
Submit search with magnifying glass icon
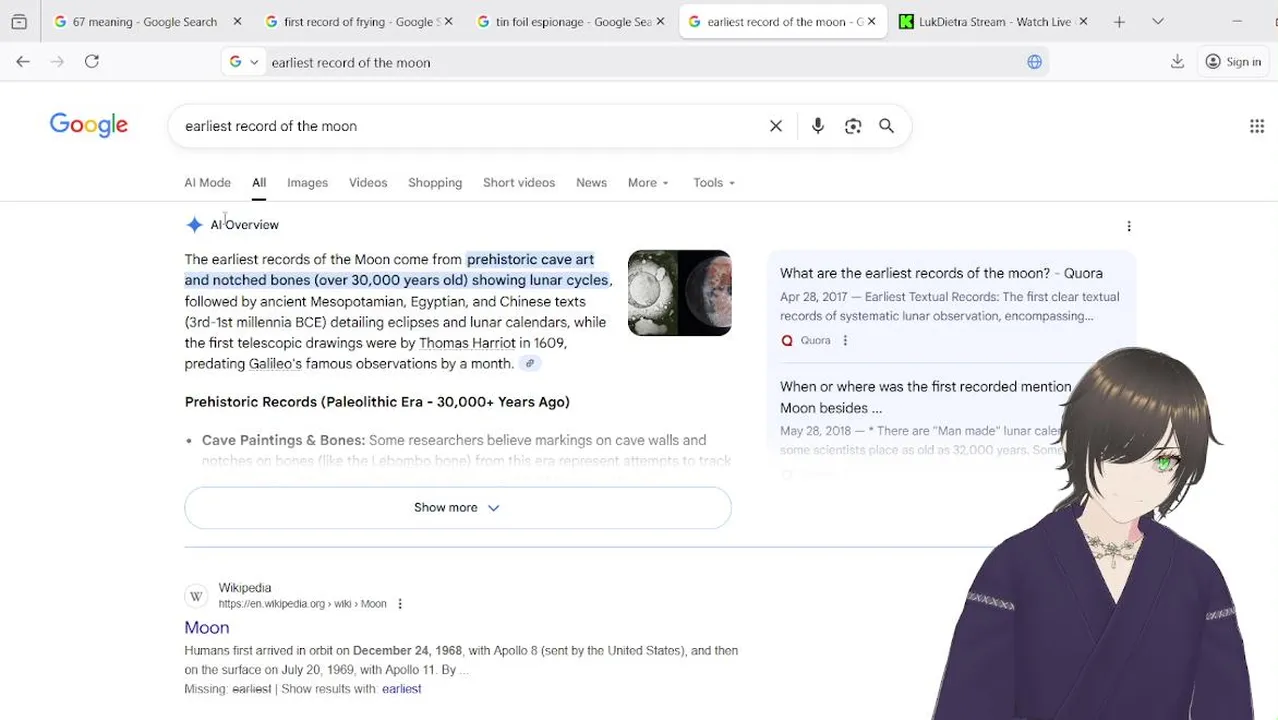[x=886, y=126]
